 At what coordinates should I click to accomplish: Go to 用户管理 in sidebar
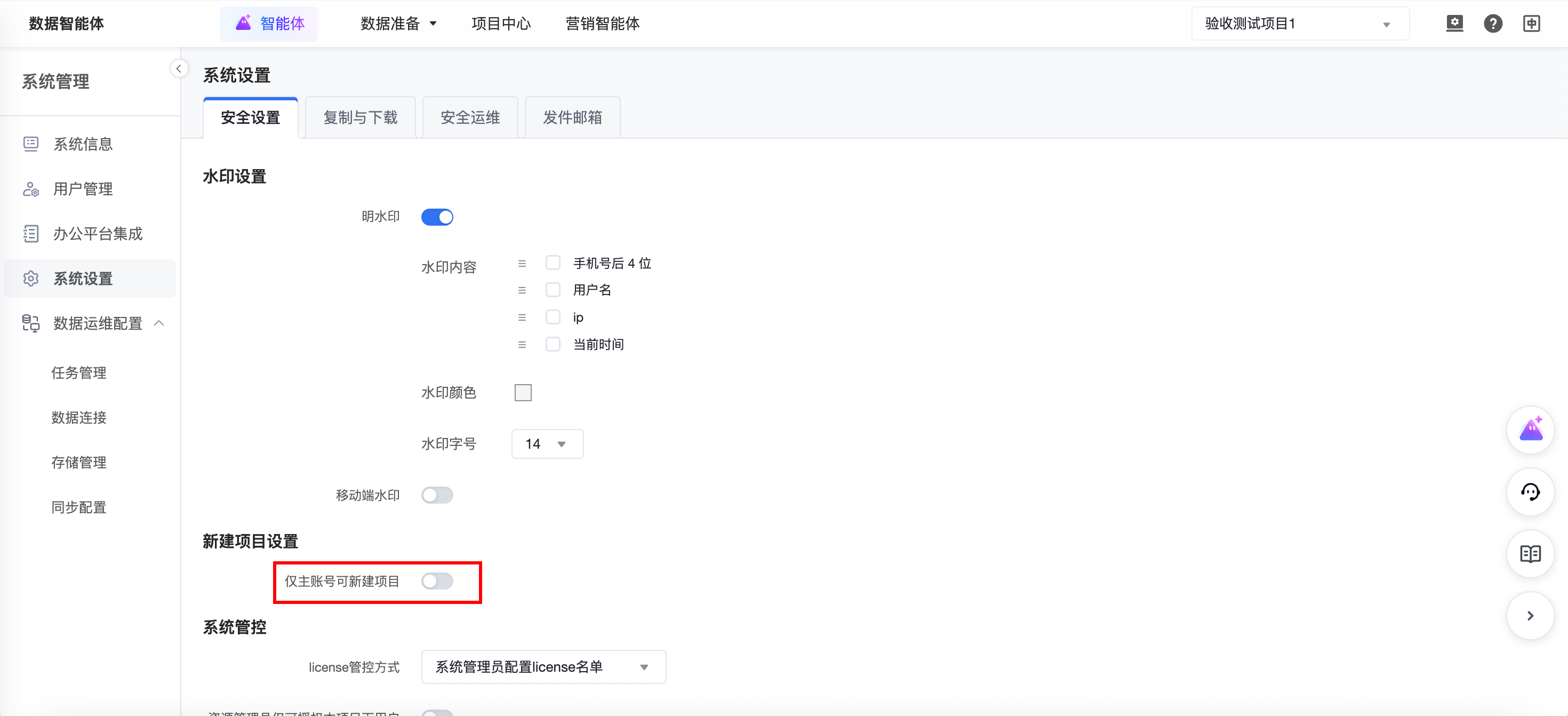coord(83,189)
